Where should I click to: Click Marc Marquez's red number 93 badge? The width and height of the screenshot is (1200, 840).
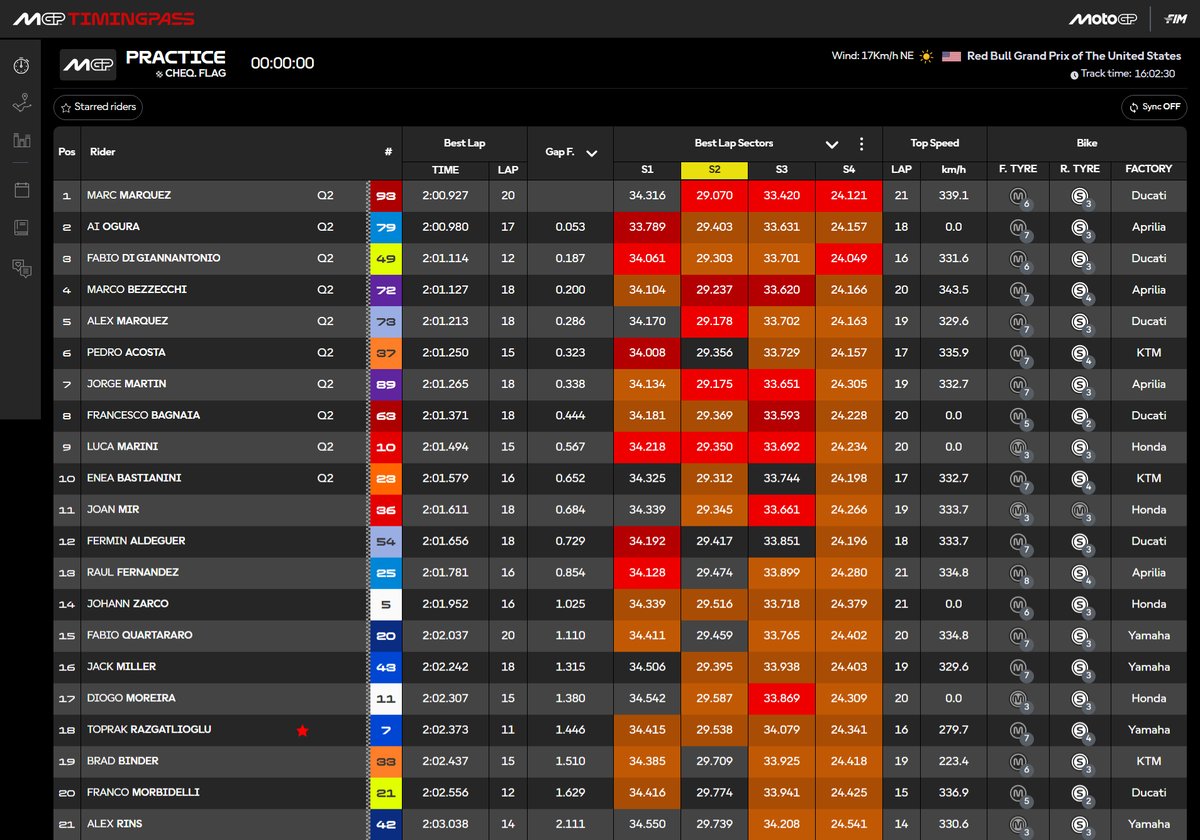[x=385, y=196]
